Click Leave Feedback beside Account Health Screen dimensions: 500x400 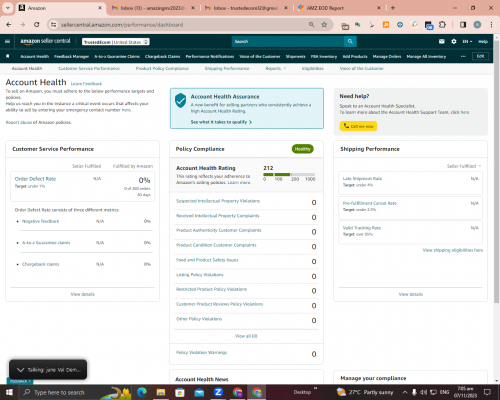pos(86,84)
